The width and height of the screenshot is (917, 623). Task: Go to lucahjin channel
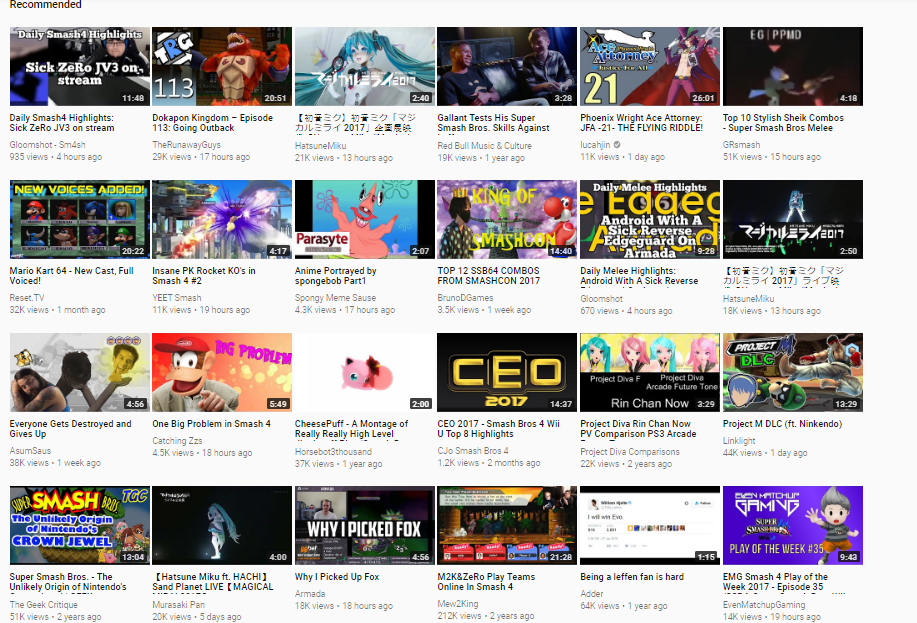[x=595, y=144]
